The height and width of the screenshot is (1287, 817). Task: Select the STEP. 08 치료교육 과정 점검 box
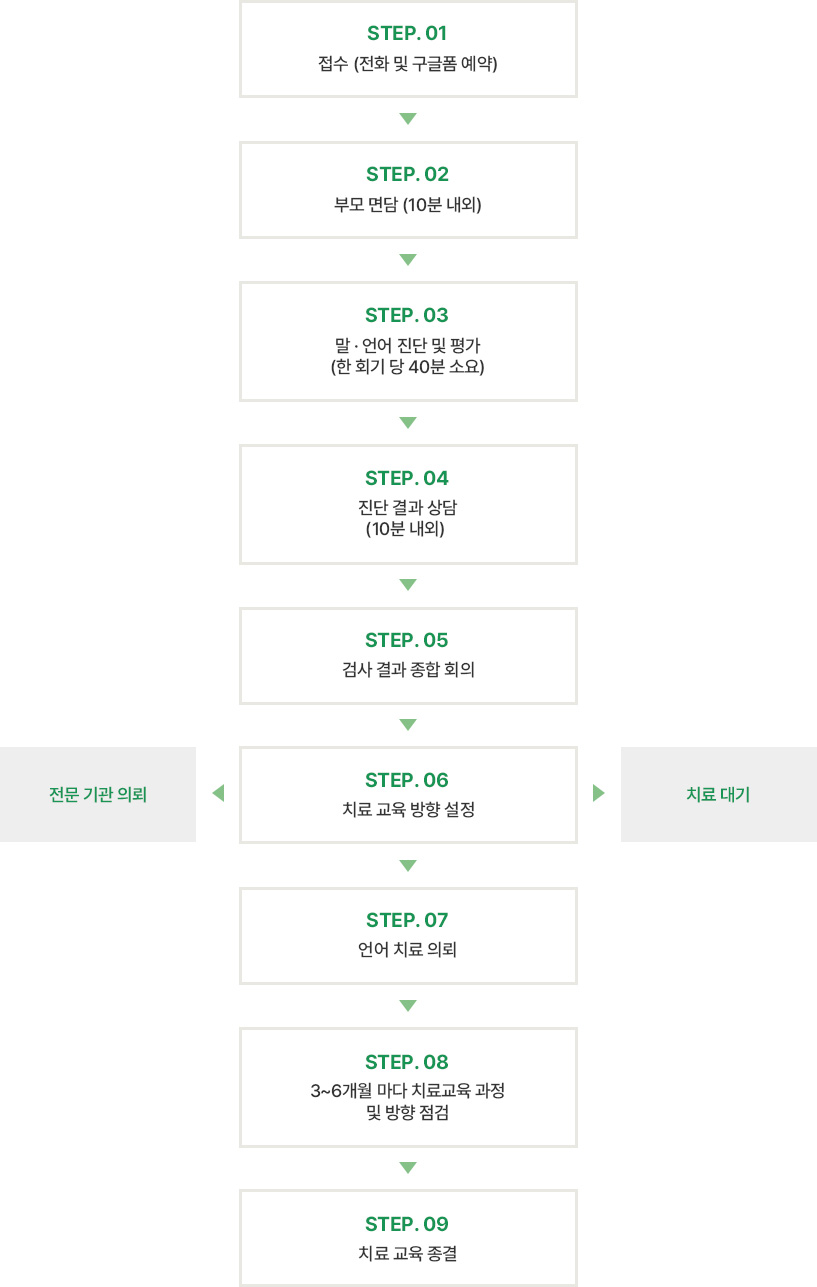click(408, 1087)
